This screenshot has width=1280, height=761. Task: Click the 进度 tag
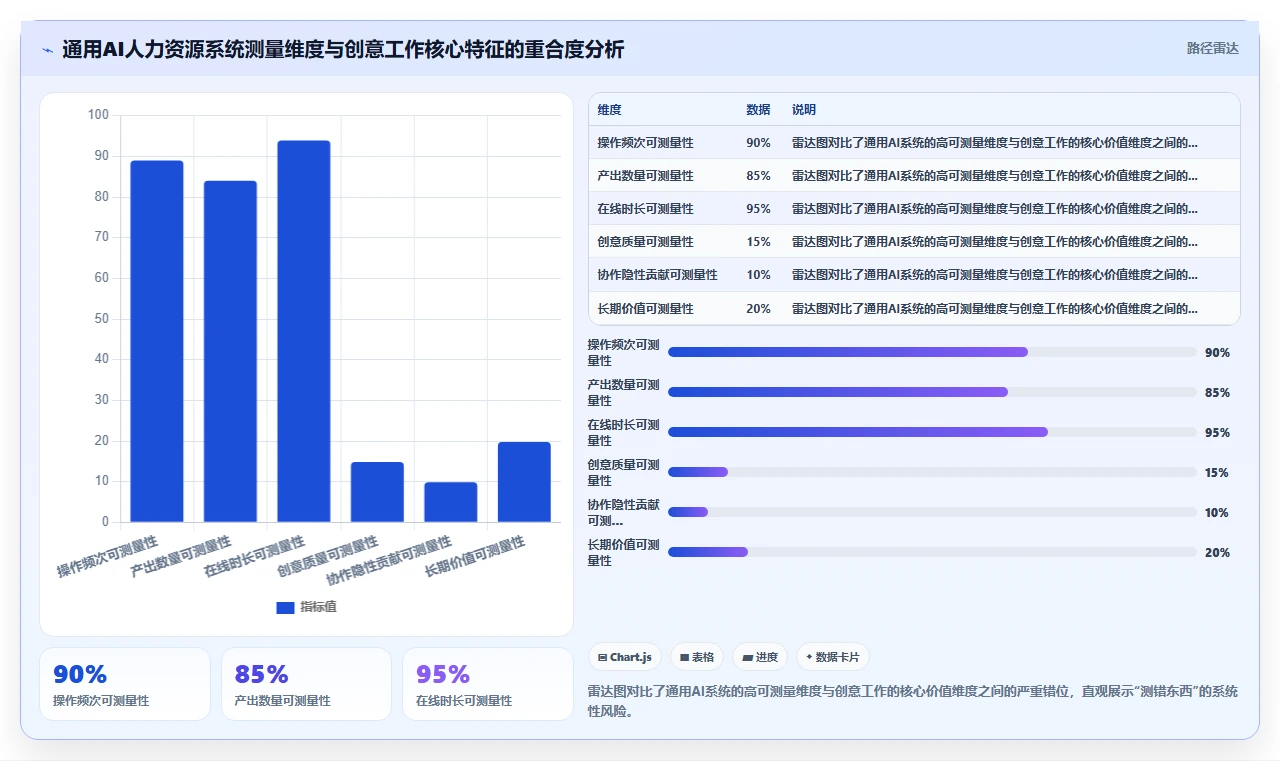pyautogui.click(x=760, y=657)
